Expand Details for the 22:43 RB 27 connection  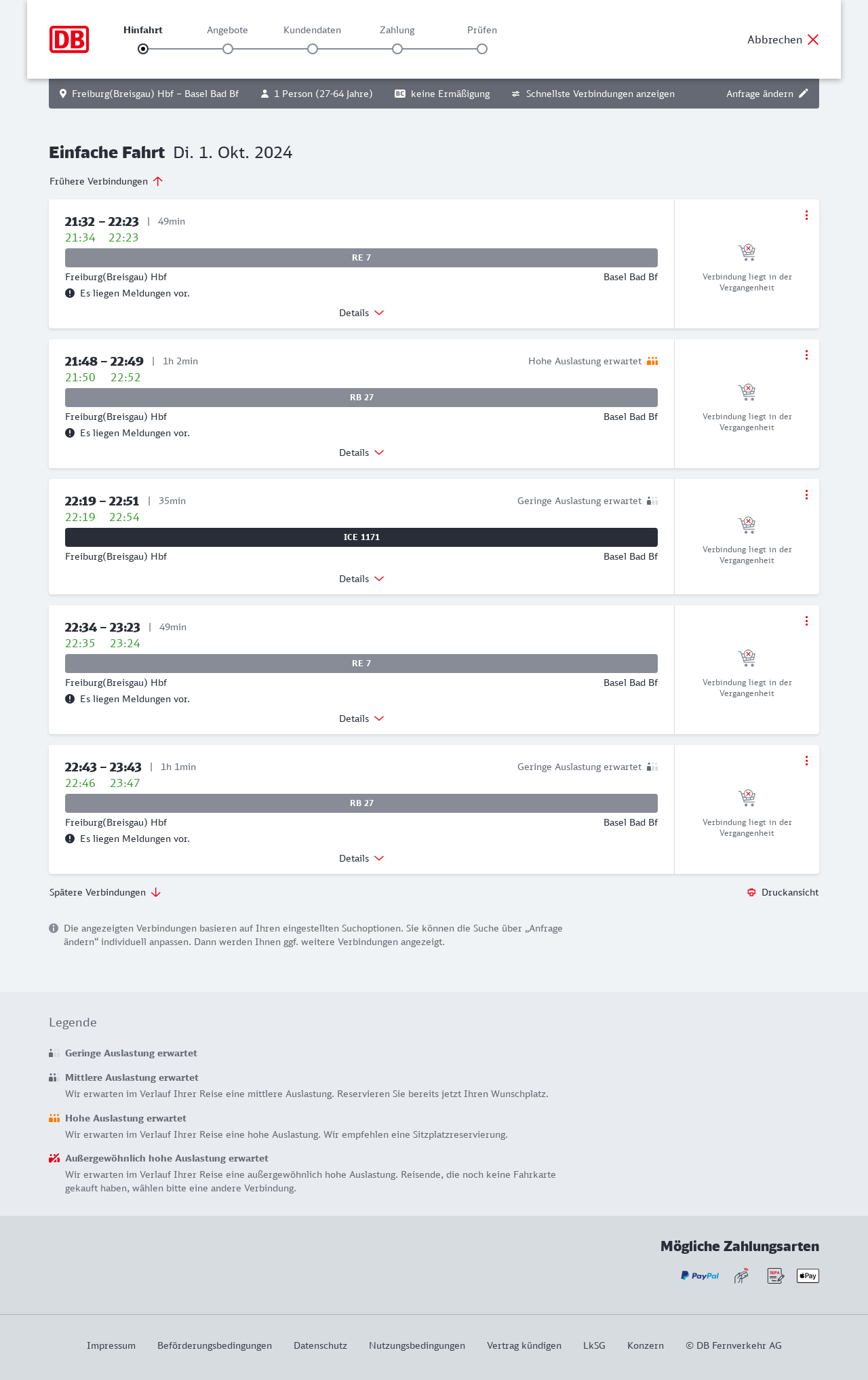(x=361, y=858)
